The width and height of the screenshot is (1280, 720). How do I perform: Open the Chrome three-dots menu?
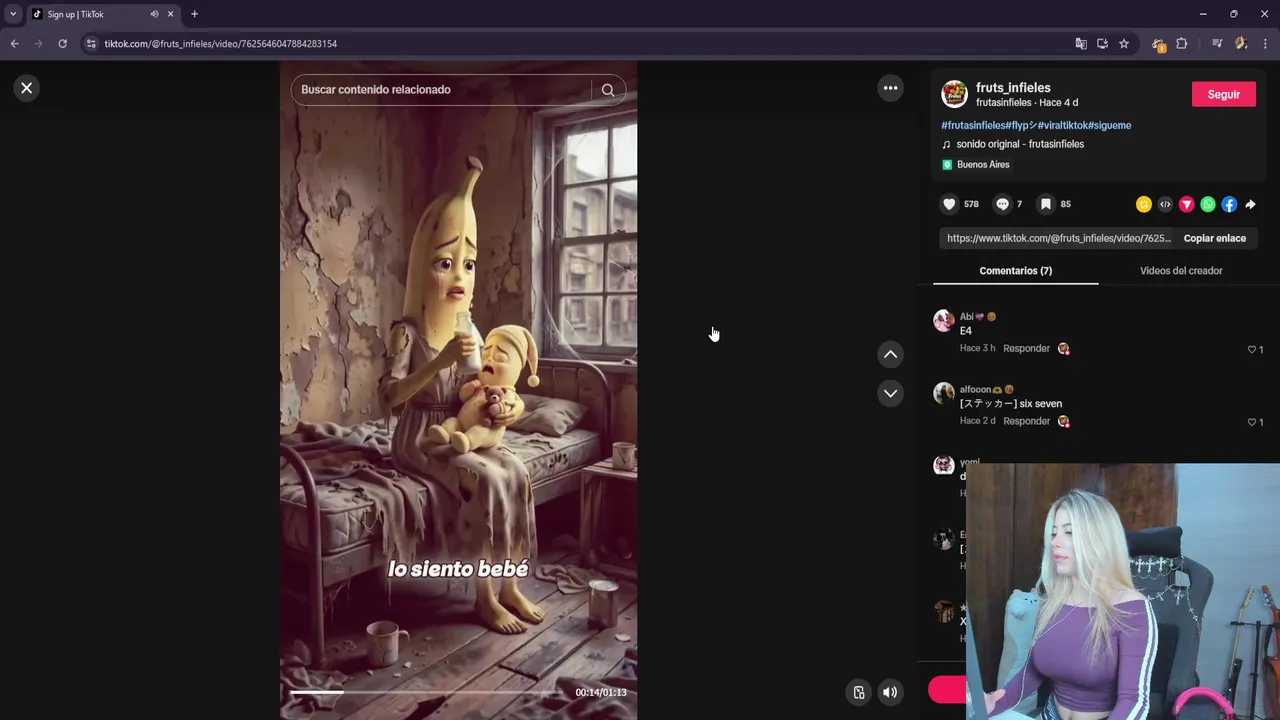pyautogui.click(x=1266, y=44)
